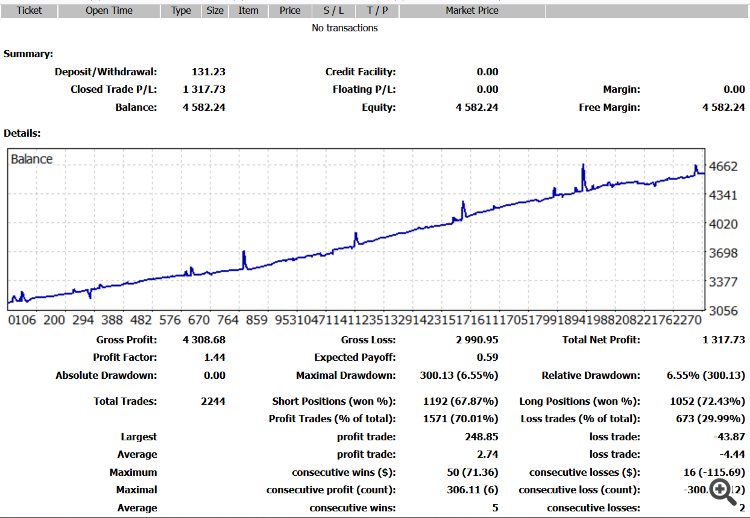Screen dimensions: 750x518
Task: Click the Price column header
Action: (290, 11)
